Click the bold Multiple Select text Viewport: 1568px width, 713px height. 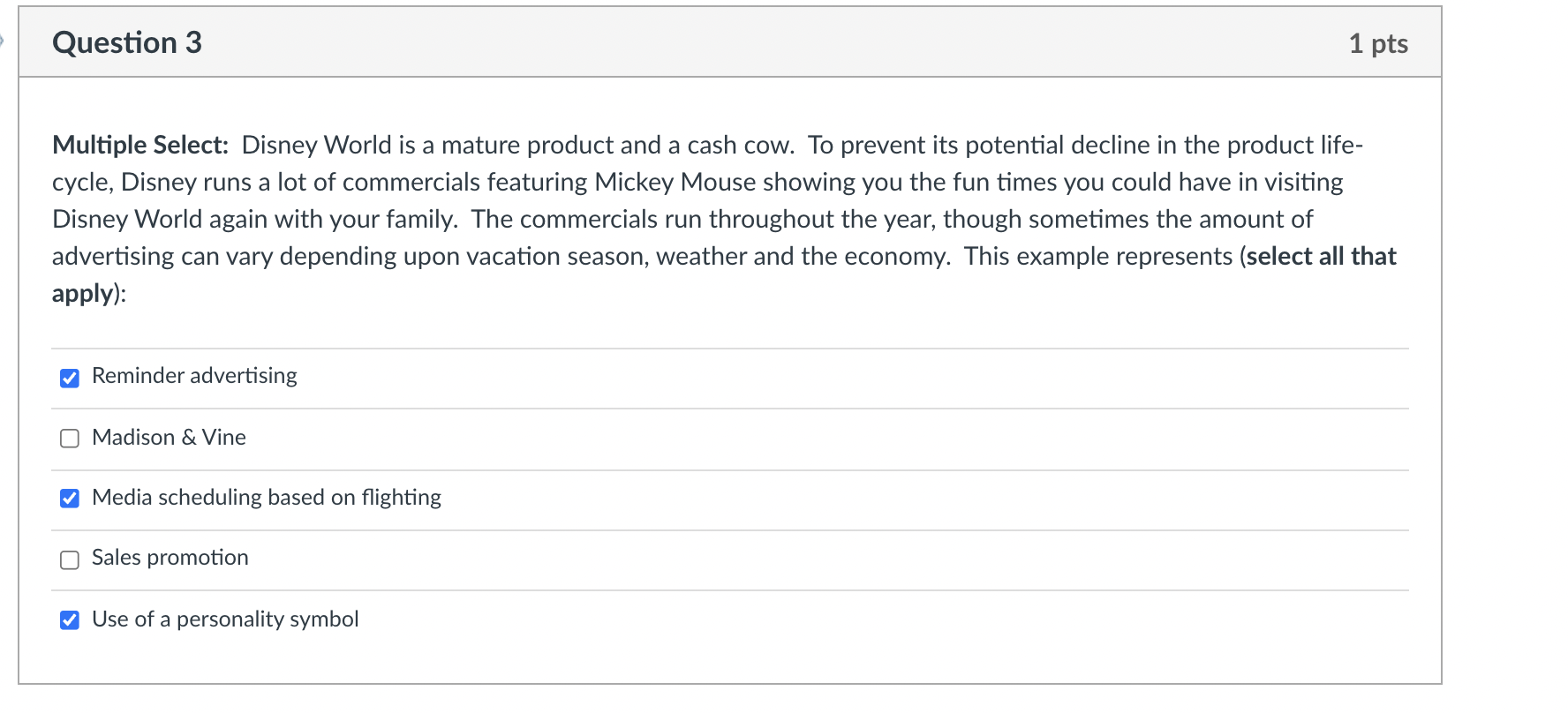(x=138, y=145)
